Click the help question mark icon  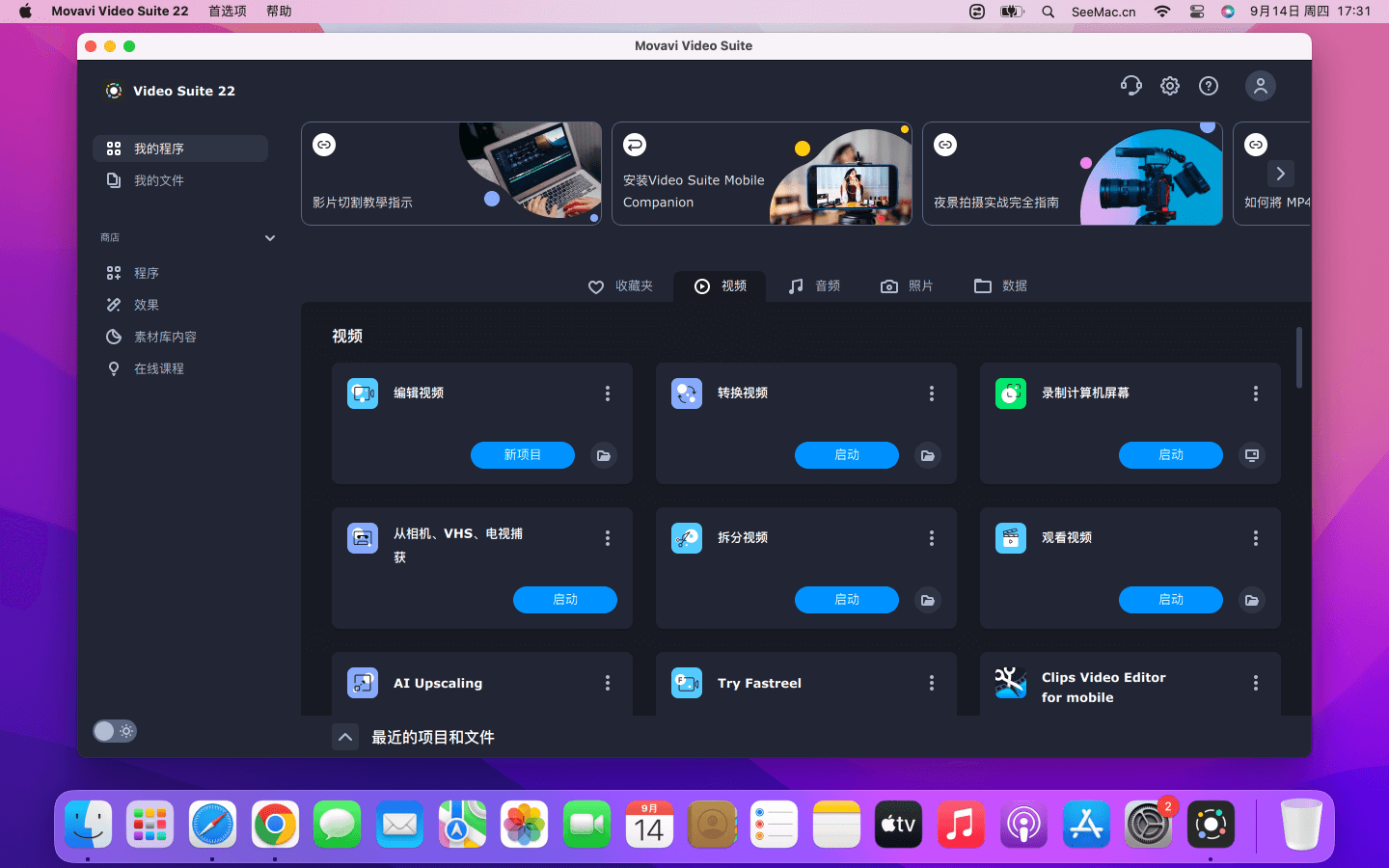(x=1209, y=86)
